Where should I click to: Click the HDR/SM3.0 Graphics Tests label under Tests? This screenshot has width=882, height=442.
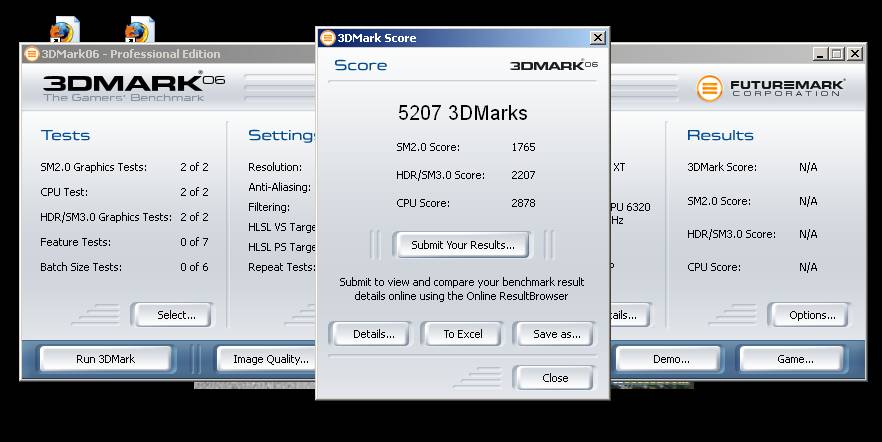106,217
